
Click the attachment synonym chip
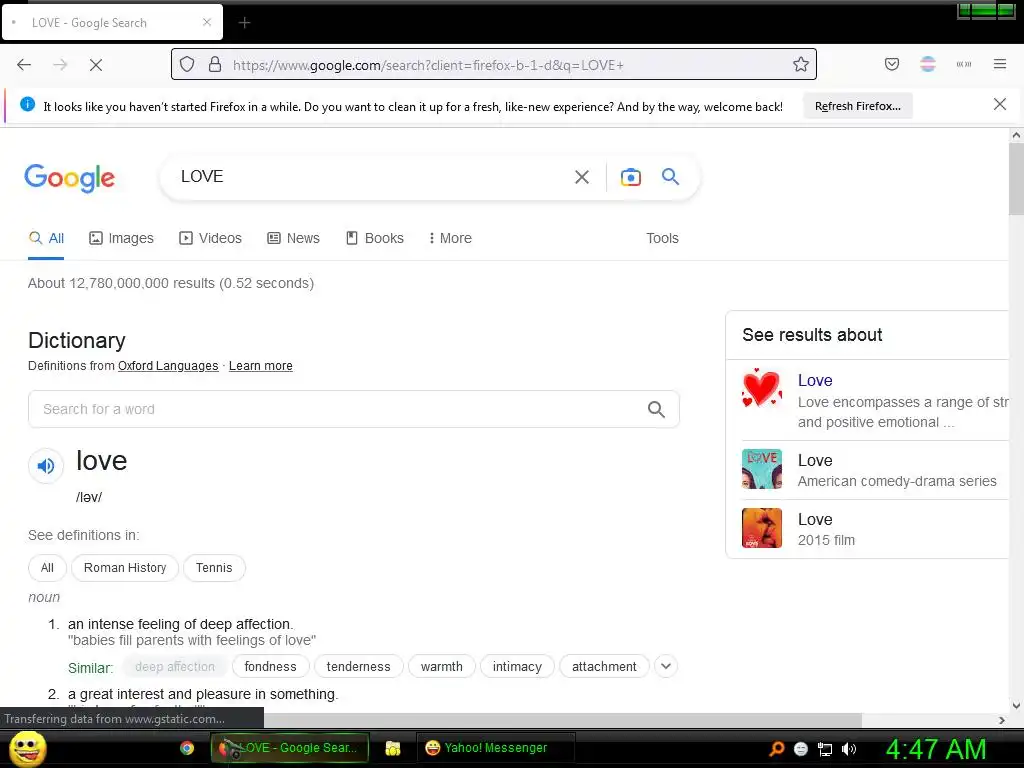(x=604, y=667)
